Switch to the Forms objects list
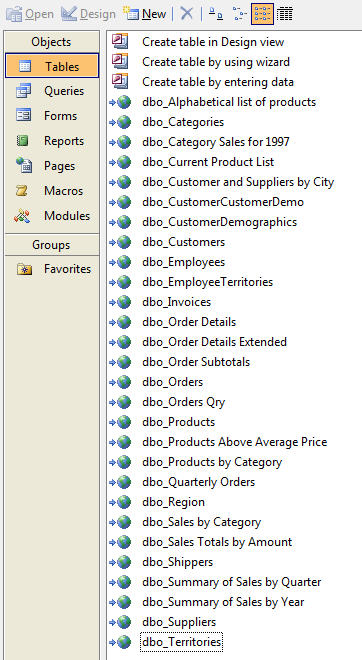Image resolution: width=362 pixels, height=660 pixels. click(x=52, y=116)
